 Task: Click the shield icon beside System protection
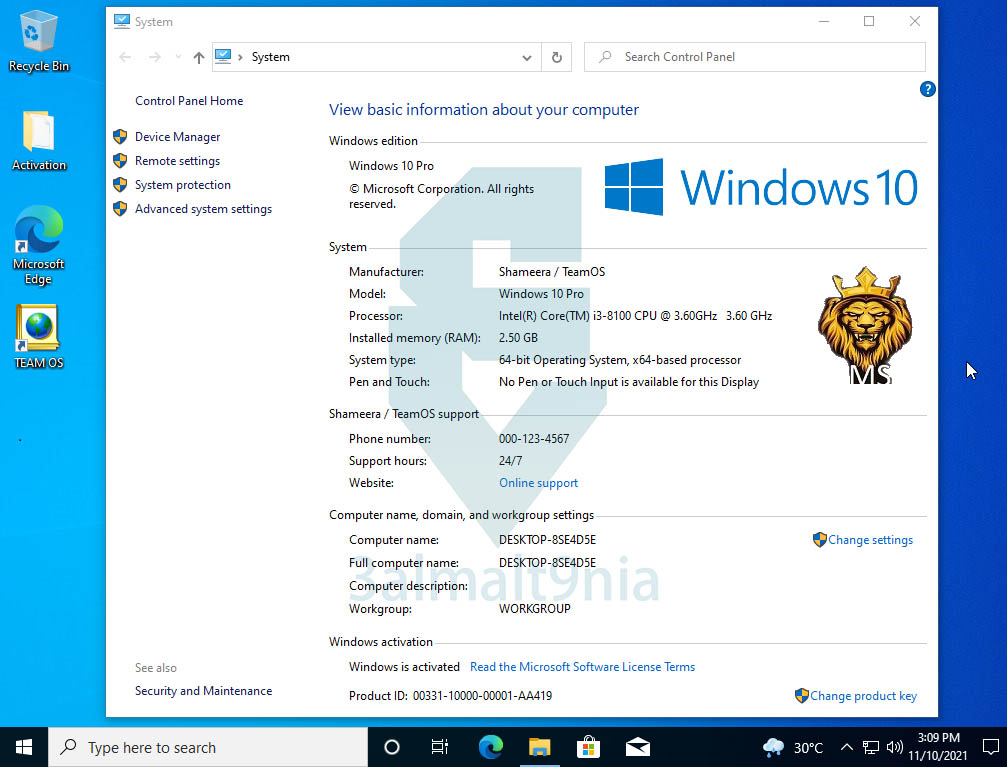pos(120,185)
